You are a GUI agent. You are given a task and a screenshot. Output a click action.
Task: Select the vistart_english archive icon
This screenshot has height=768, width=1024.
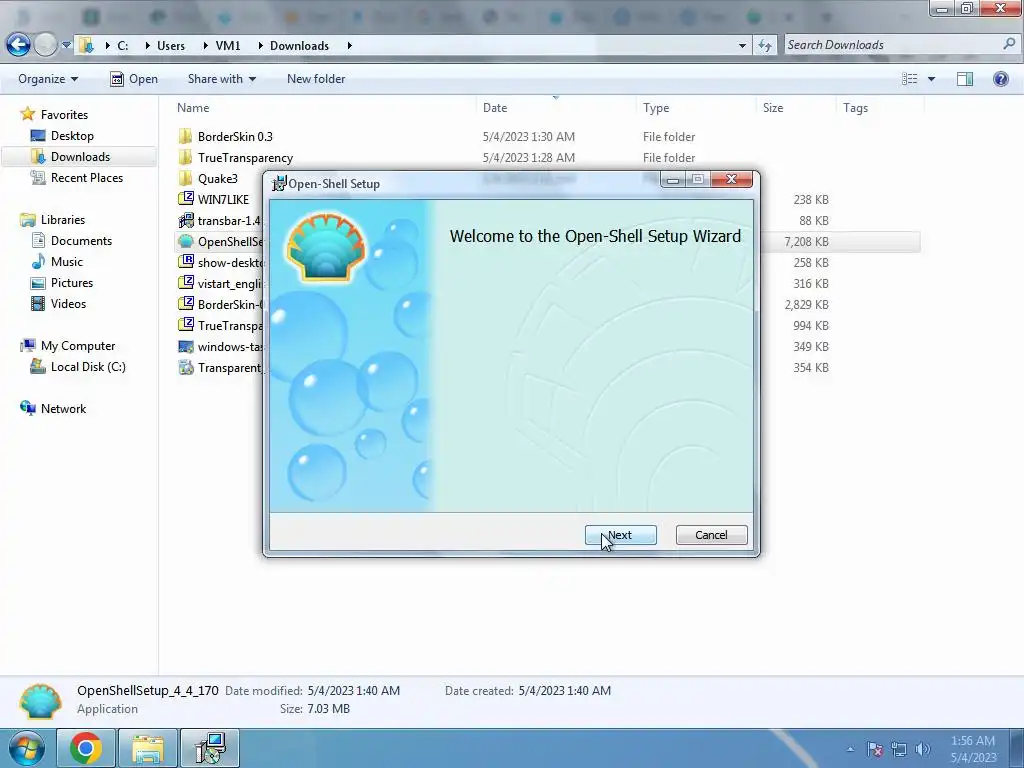coord(185,283)
